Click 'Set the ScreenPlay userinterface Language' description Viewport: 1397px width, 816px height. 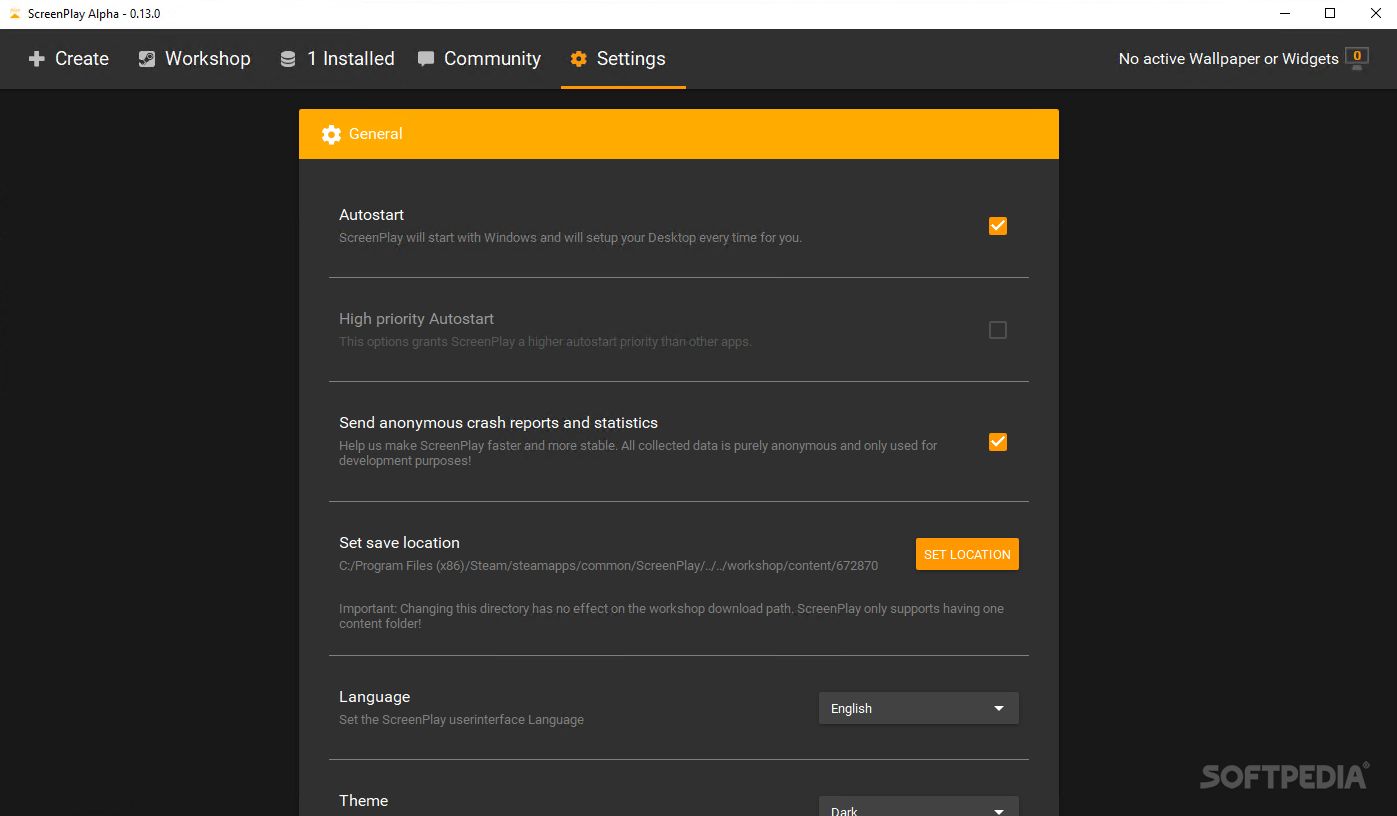point(461,720)
